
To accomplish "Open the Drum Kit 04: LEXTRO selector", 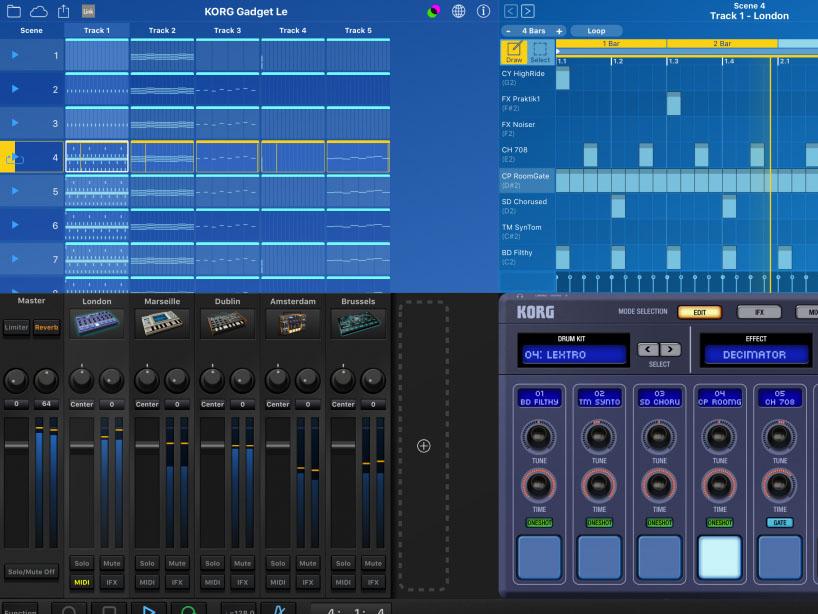I will coord(574,354).
